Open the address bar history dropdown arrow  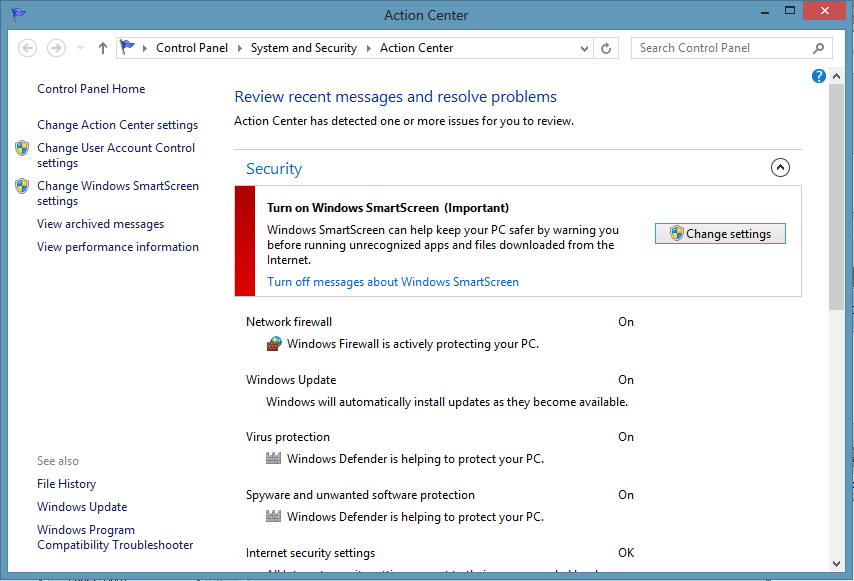(583, 47)
